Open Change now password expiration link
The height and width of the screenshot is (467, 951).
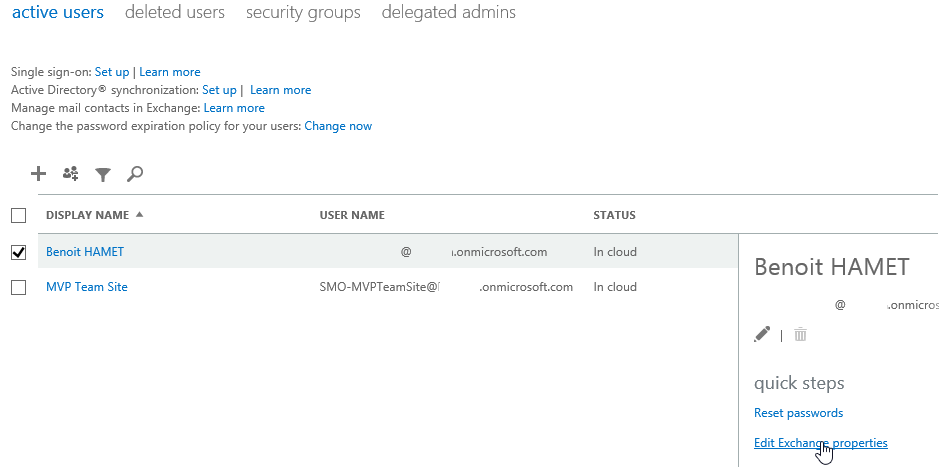tap(338, 126)
